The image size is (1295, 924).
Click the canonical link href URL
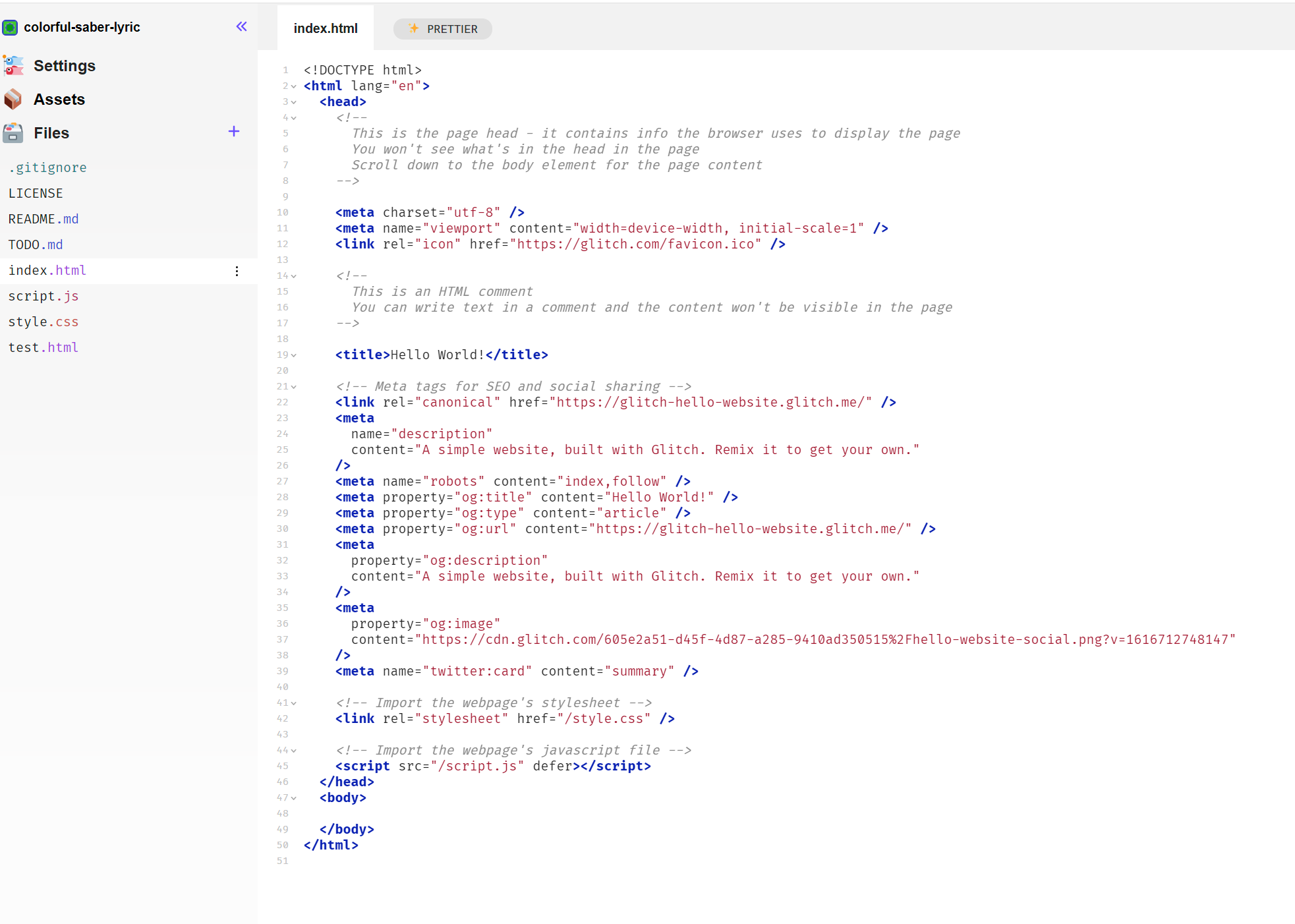(710, 402)
